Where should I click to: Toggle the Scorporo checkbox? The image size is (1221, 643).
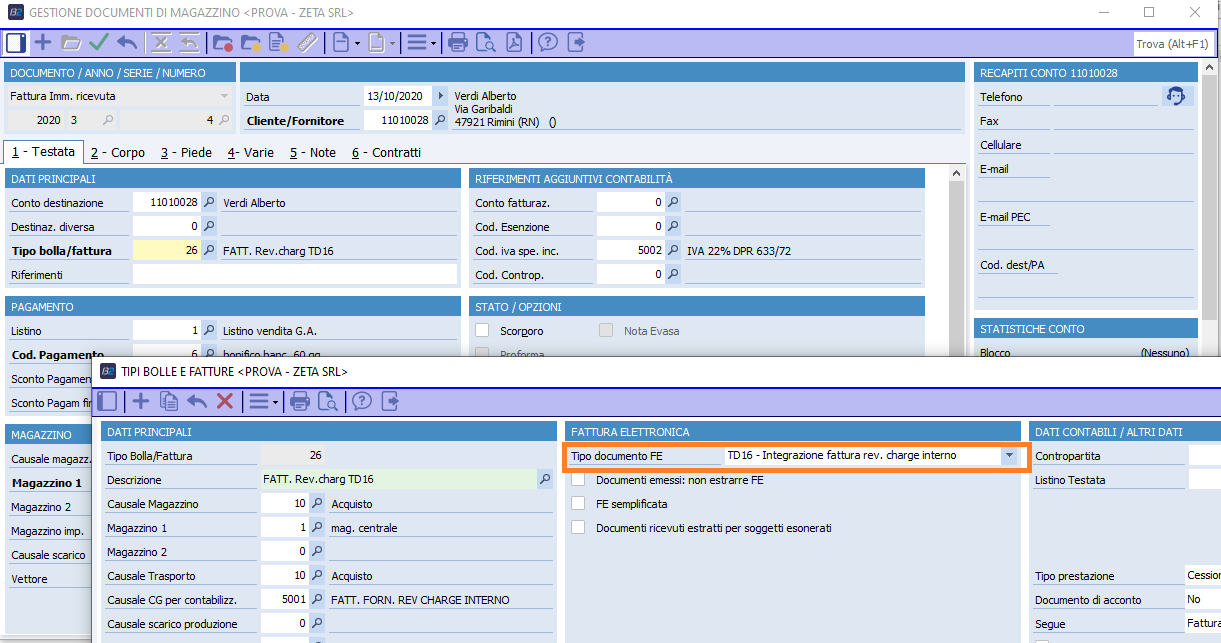tap(482, 331)
